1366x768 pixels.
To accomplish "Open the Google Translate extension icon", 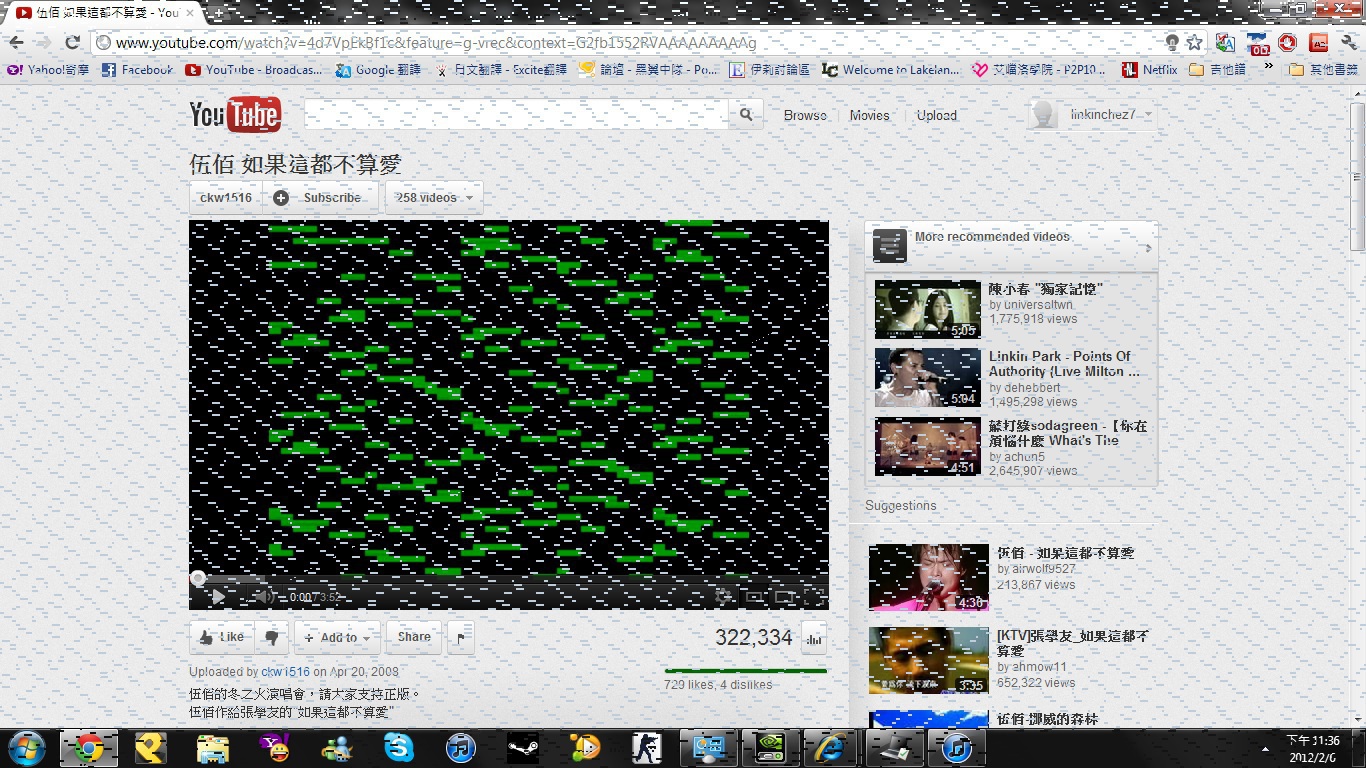I will coord(1226,43).
